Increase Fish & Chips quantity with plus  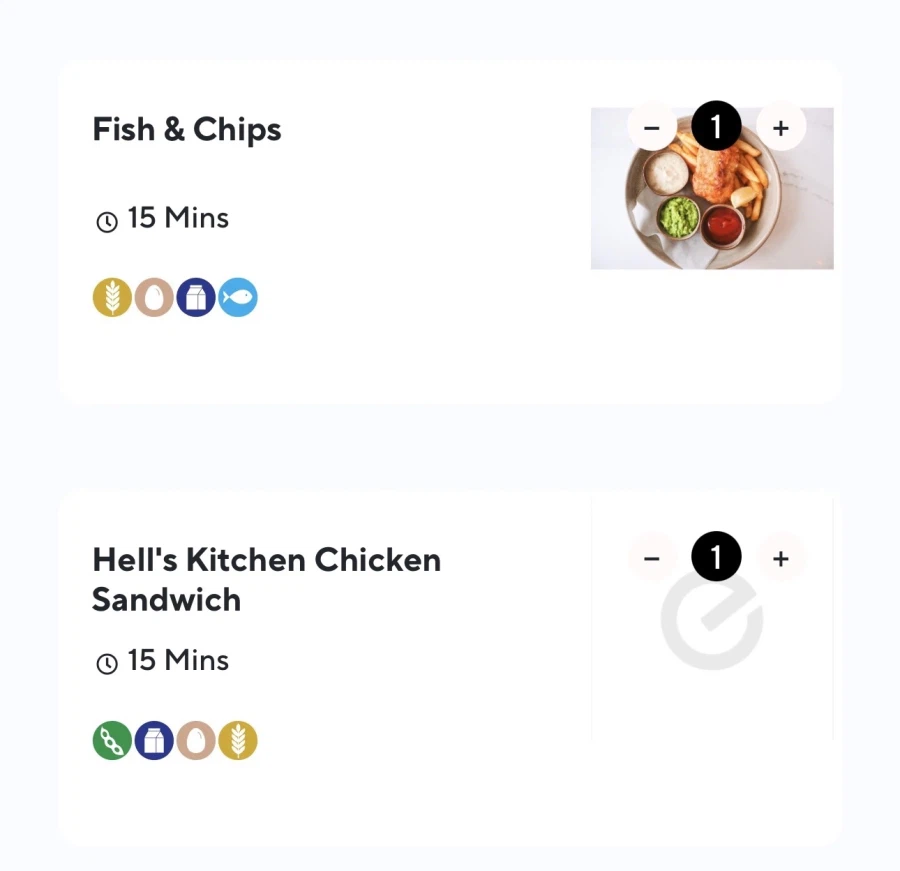coord(781,128)
